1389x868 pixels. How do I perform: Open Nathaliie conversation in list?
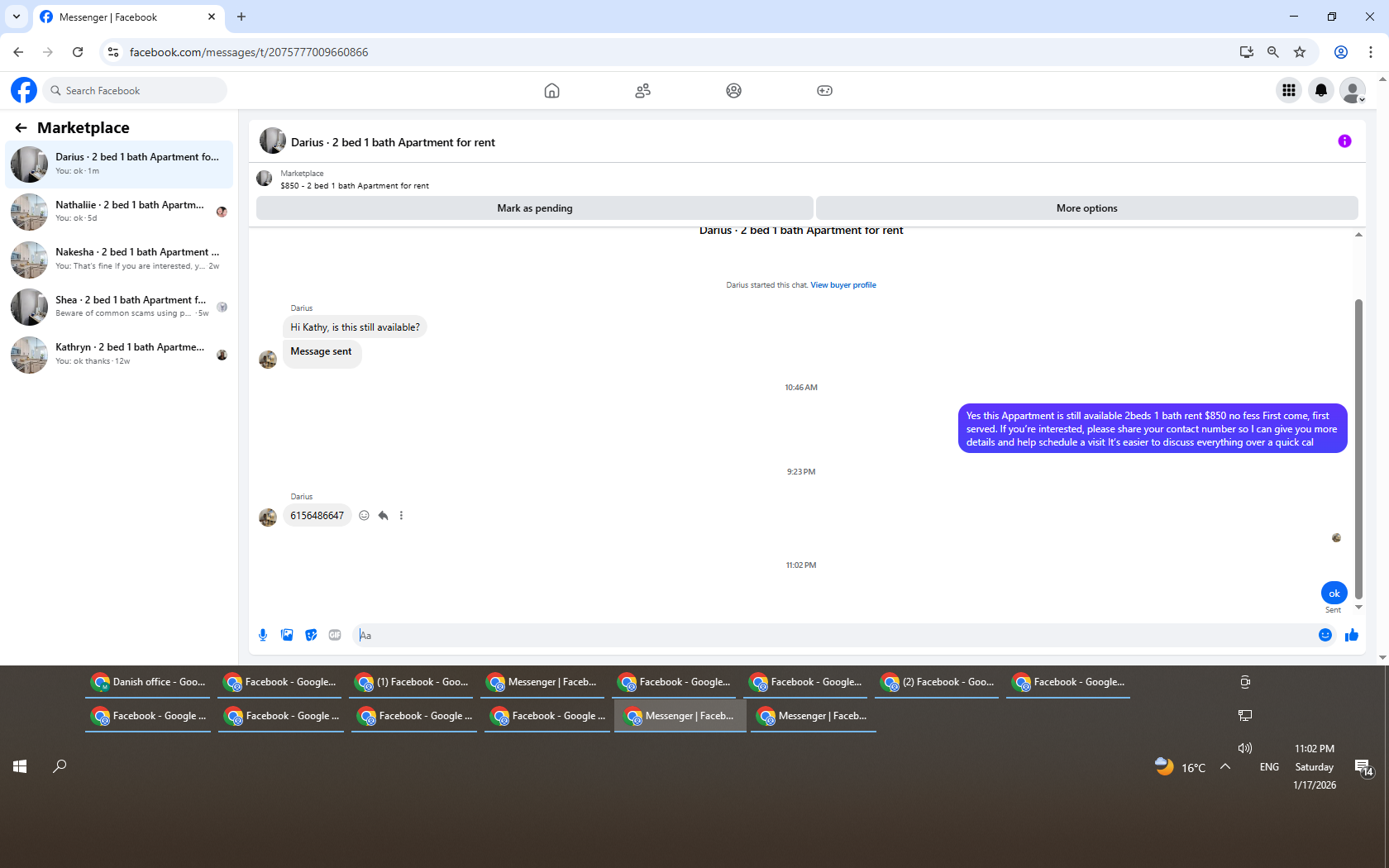click(x=119, y=212)
